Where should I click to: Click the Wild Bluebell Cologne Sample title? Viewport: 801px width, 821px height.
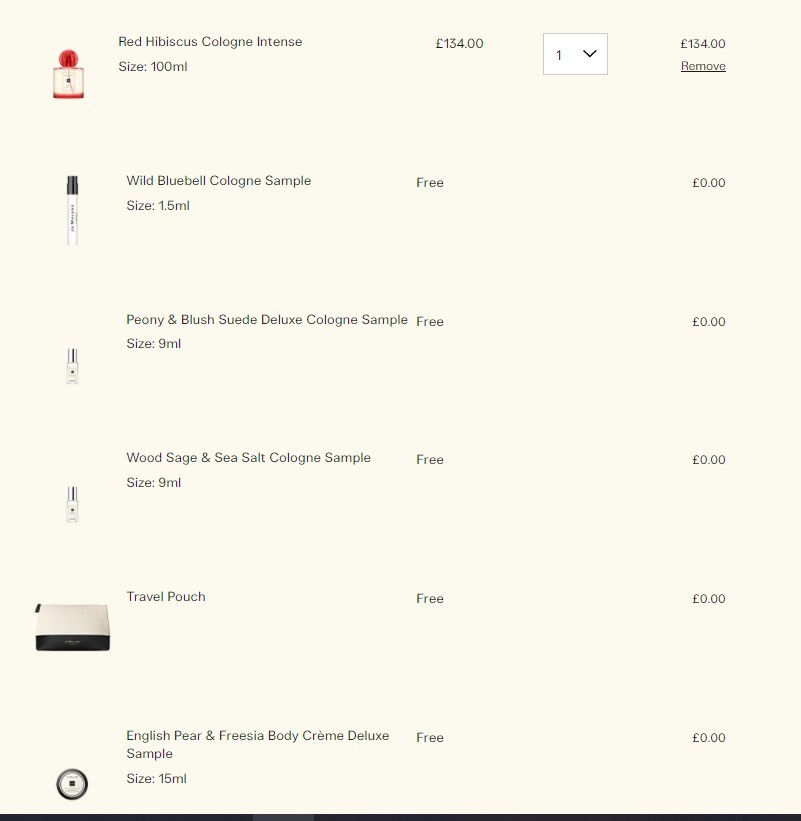[219, 181]
